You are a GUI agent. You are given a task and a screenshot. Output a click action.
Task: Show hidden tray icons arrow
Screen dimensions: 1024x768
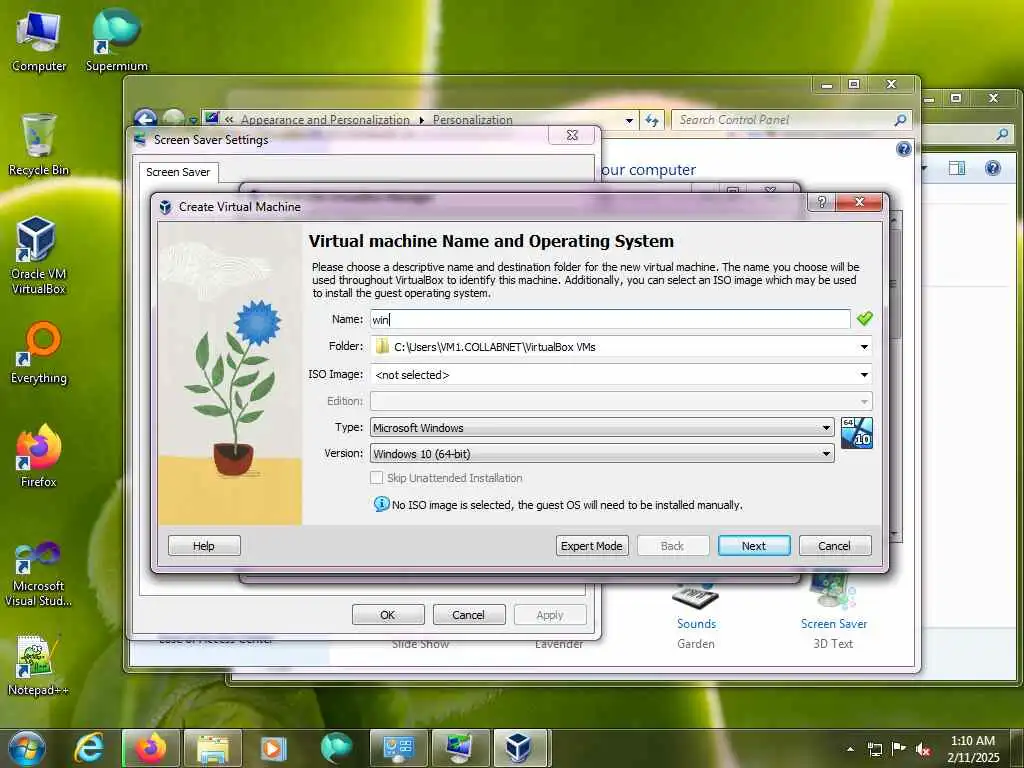[850, 749]
